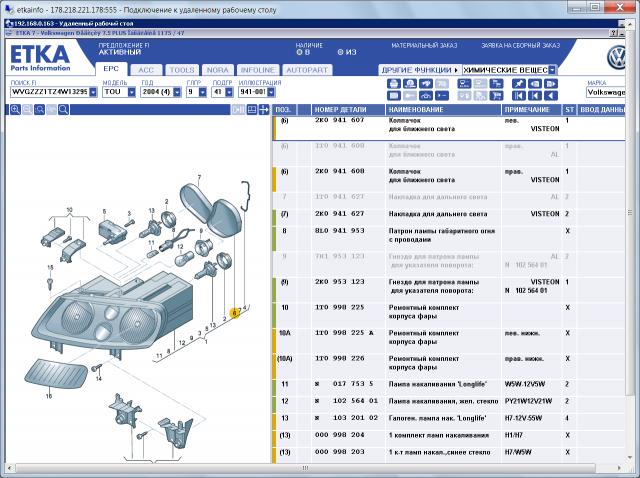This screenshot has height=478, width=640.
Task: Select the НАЛИЧИЕ 'ИЗ' radio button
Action: tap(340, 52)
